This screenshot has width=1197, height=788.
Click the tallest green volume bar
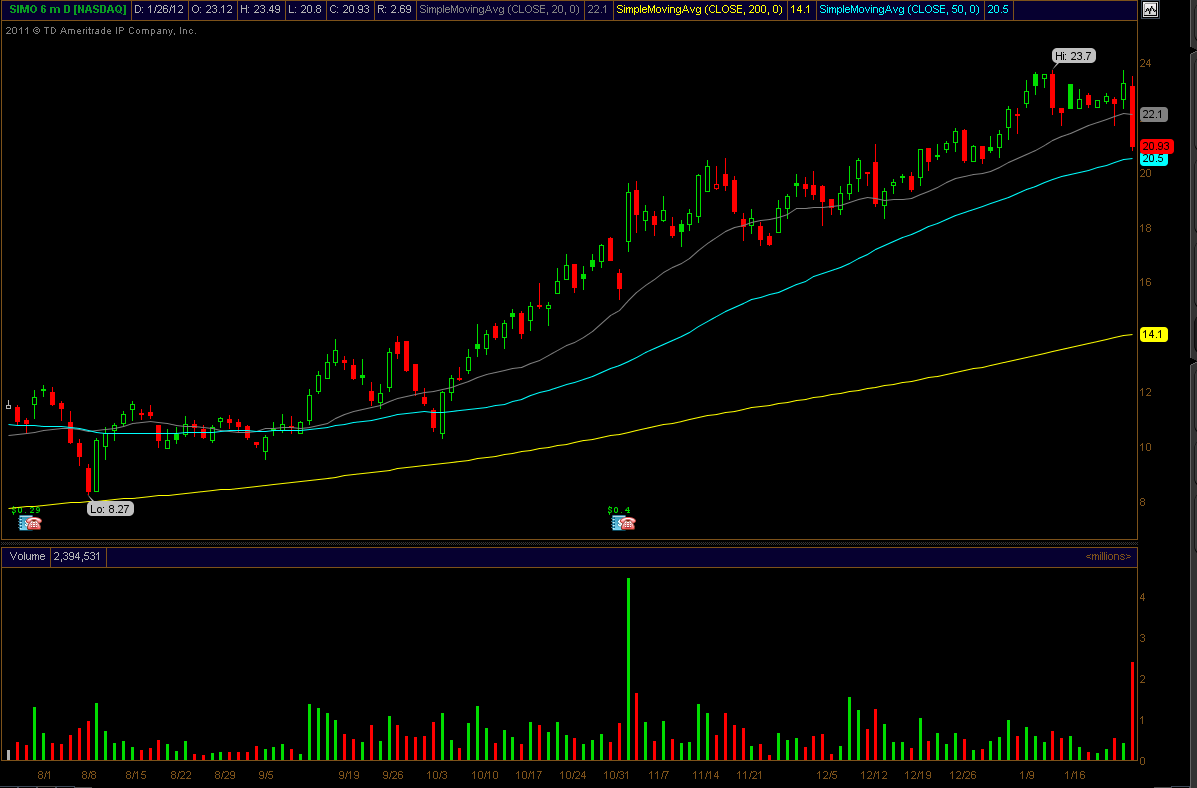pos(628,669)
